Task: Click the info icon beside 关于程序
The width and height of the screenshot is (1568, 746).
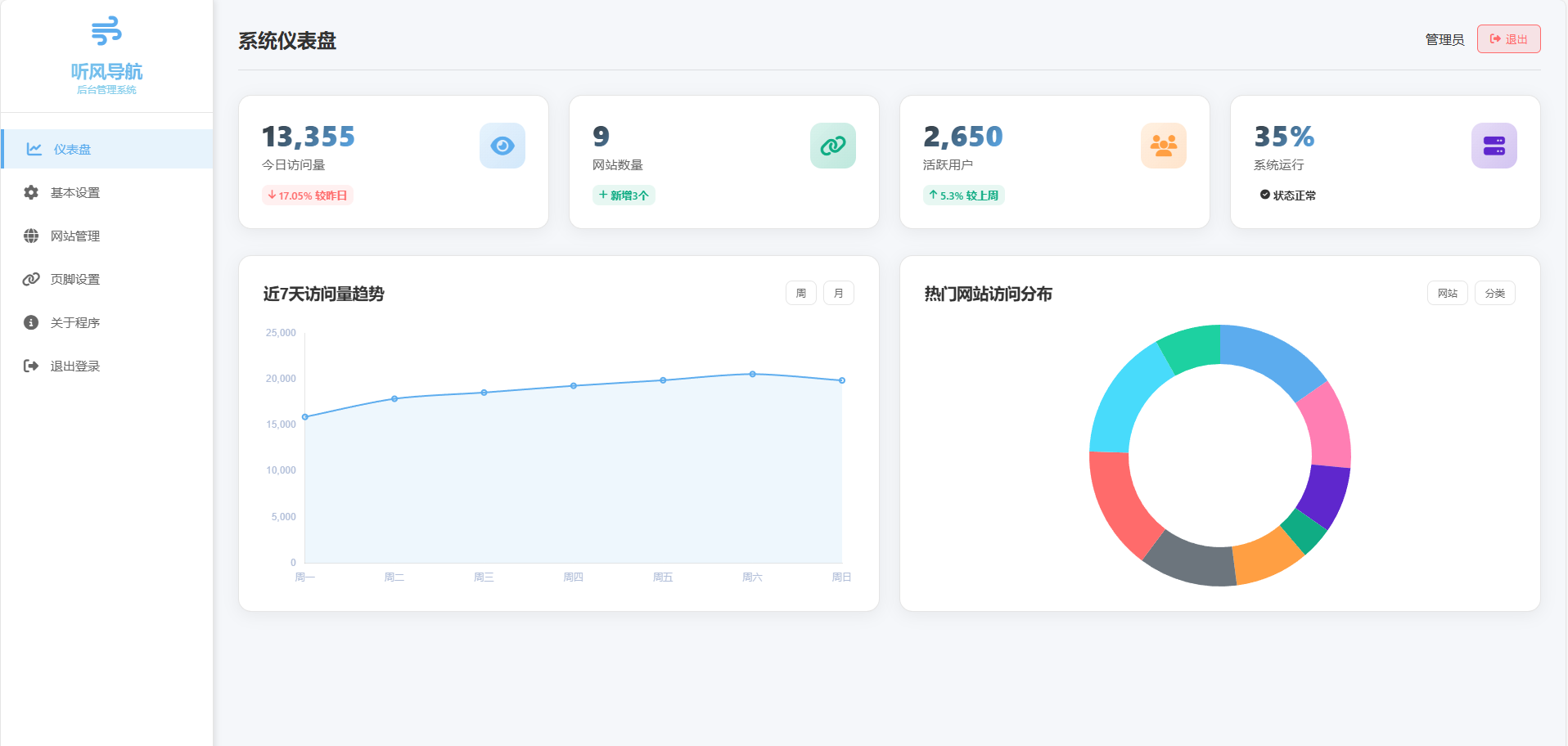Action: pos(31,322)
